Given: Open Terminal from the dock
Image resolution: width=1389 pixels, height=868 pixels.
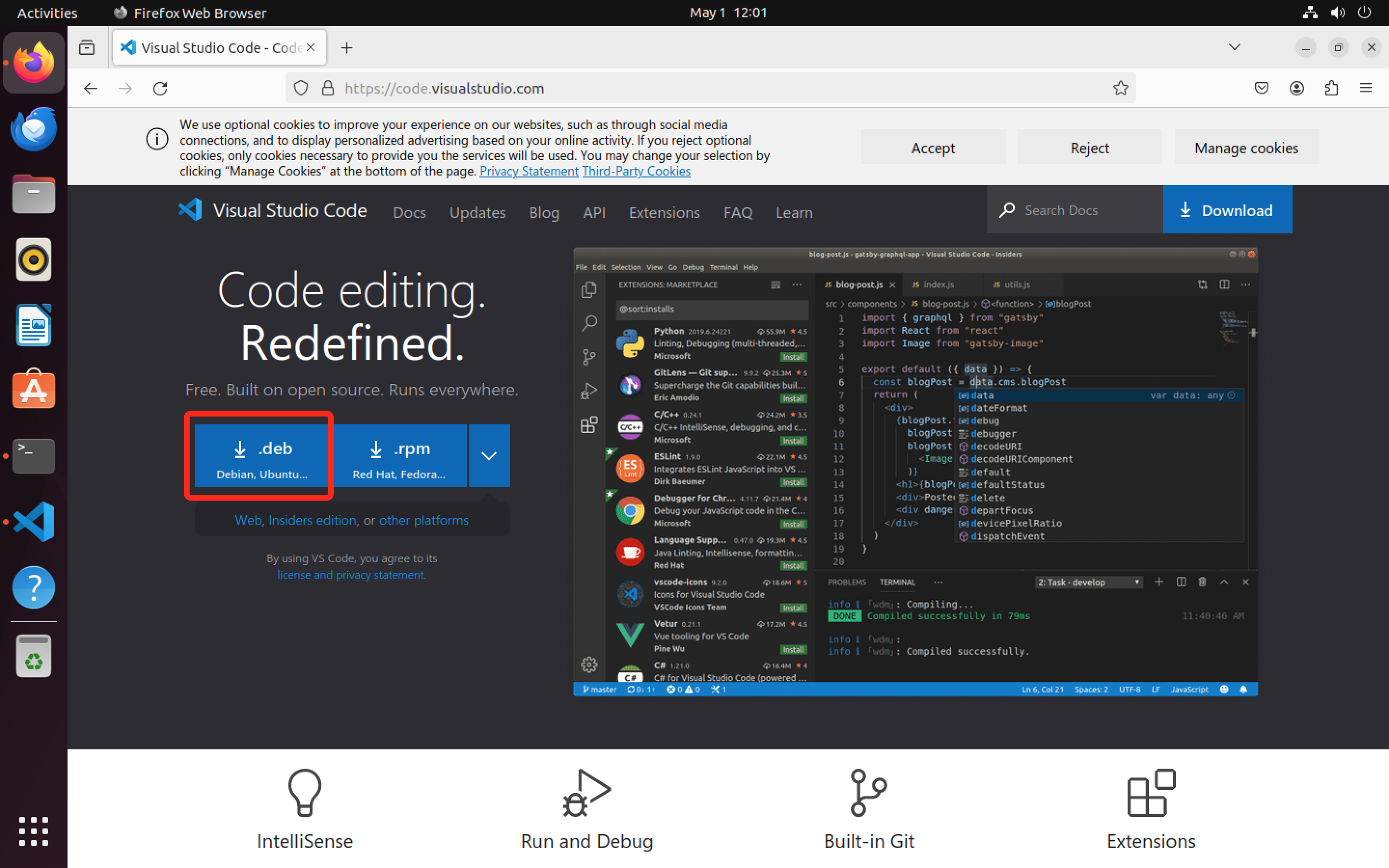Looking at the screenshot, I should coord(33,456).
